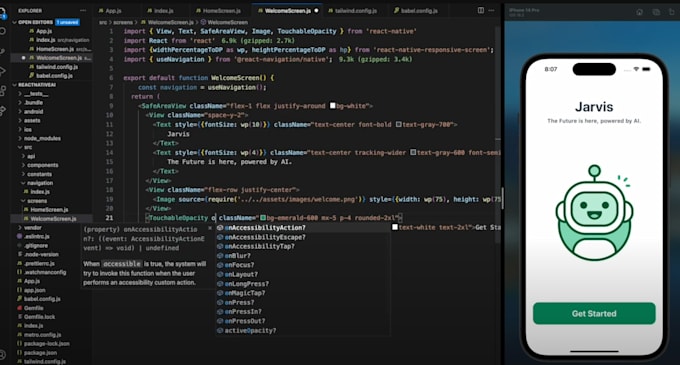
Task: Collapse the OPEN EDITORS section
Action: click(15, 22)
